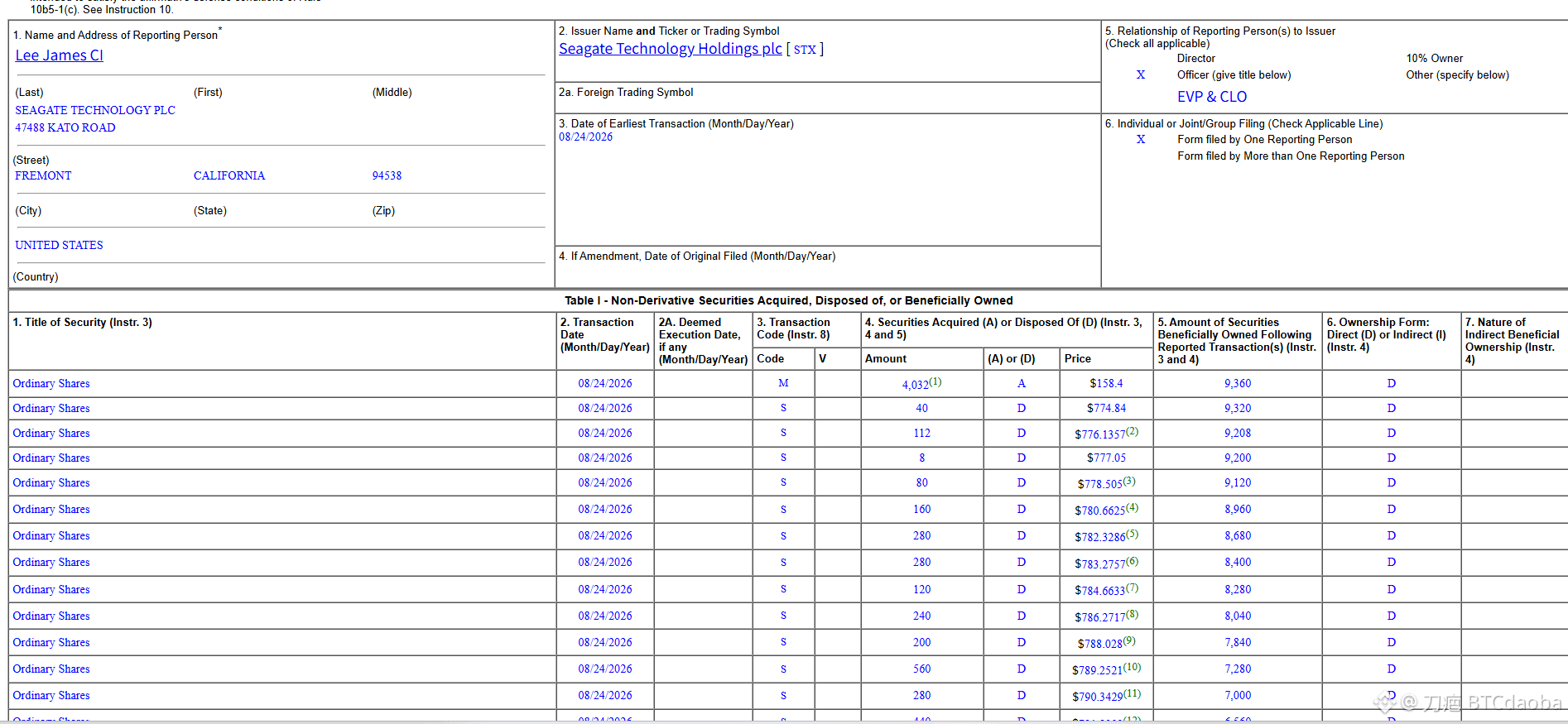Click the price $780.6625 cell
This screenshot has height=724, width=1568.
(x=1100, y=511)
